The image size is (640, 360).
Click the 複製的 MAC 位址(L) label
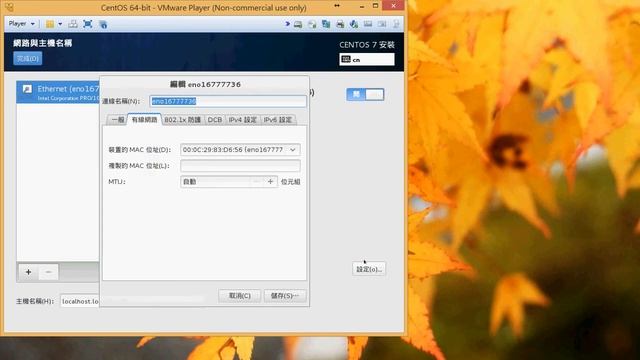coord(138,166)
